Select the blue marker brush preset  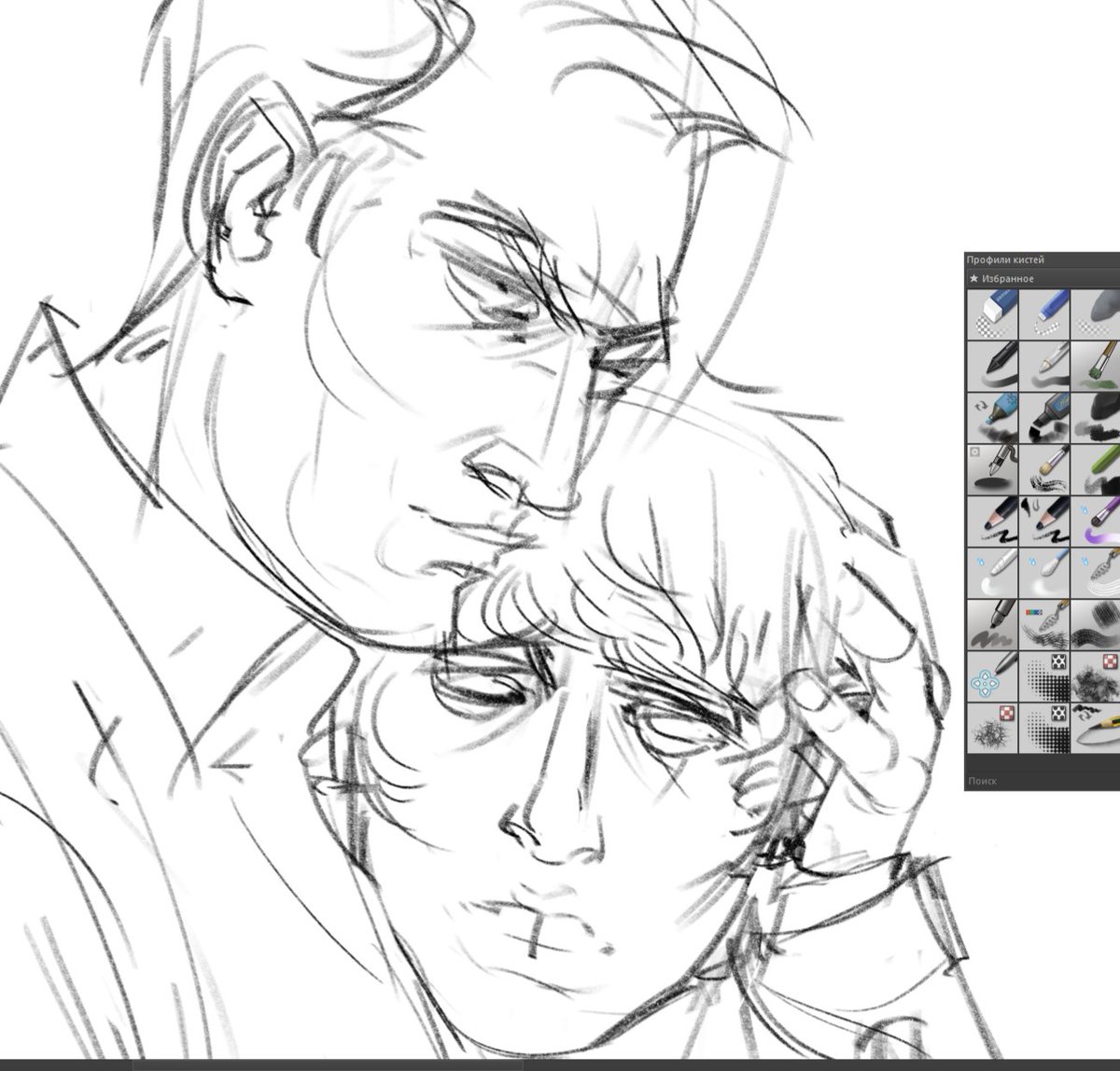pyautogui.click(x=992, y=417)
